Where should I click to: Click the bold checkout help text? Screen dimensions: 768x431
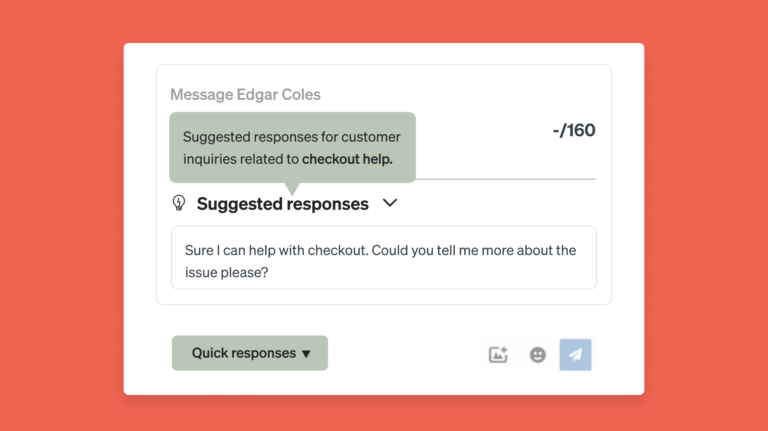(347, 159)
